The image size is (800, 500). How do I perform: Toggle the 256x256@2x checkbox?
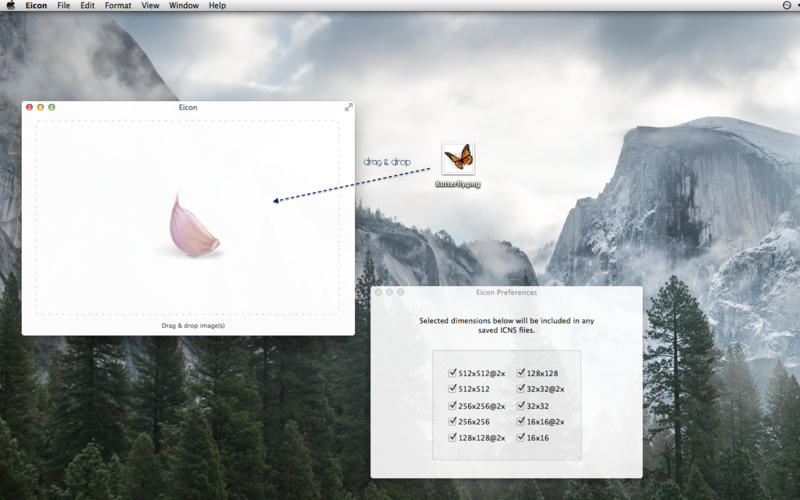tap(453, 405)
